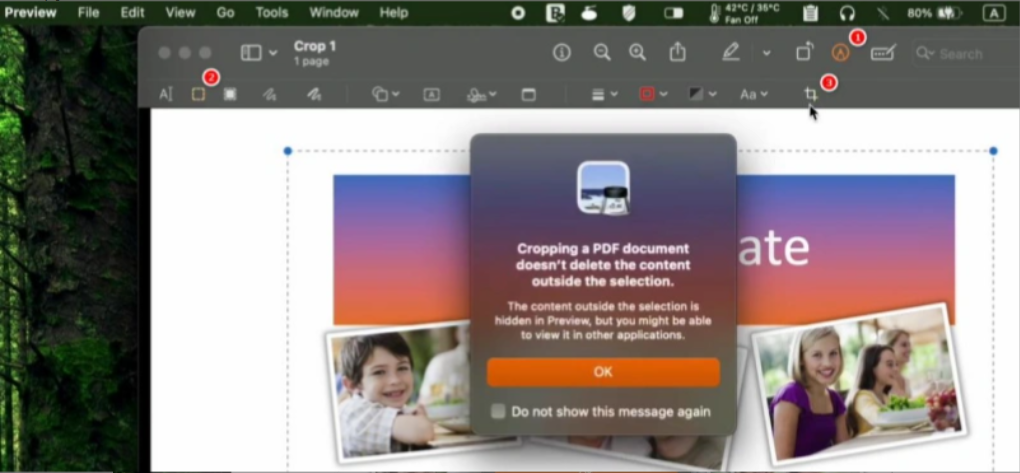Open the Sidebar view dropdown
The image size is (1020, 473).
[258, 53]
